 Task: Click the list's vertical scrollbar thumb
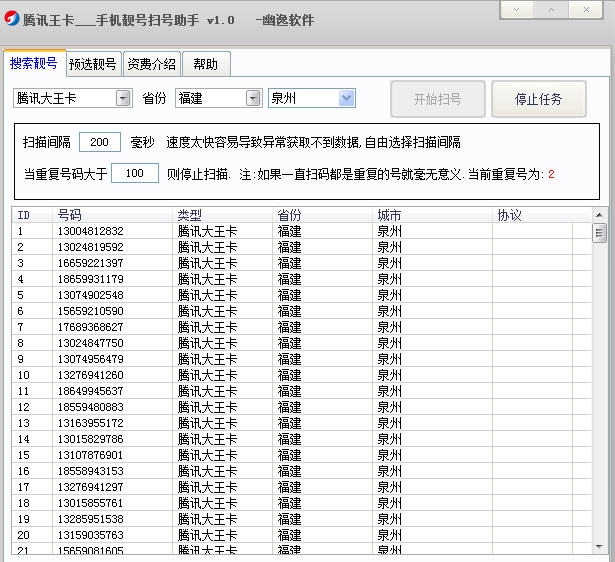click(x=600, y=234)
